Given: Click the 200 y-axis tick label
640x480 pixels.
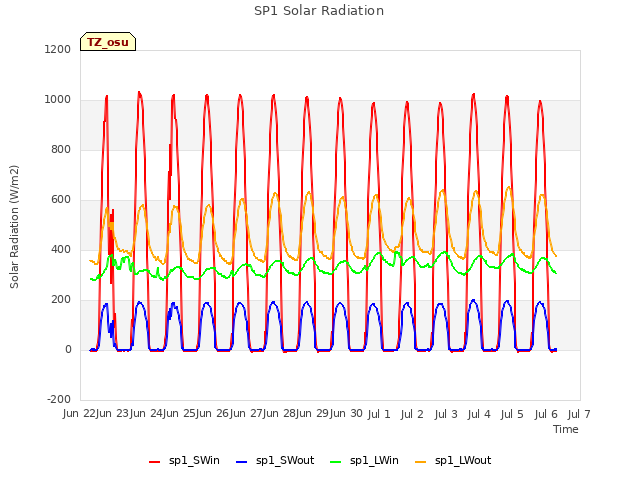Looking at the screenshot, I should [61, 300].
